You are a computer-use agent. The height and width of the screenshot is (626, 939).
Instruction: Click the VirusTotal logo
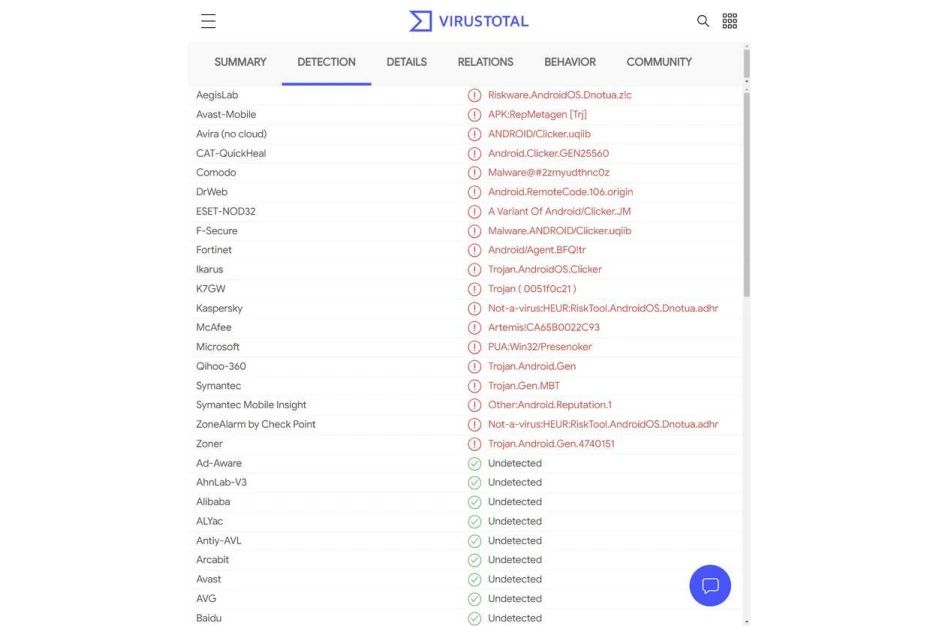469,21
